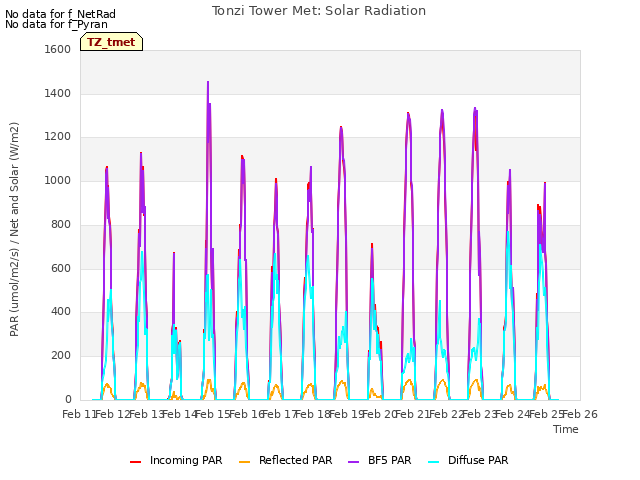Click the Feb 19 peak near 710

pyautogui.click(x=372, y=244)
